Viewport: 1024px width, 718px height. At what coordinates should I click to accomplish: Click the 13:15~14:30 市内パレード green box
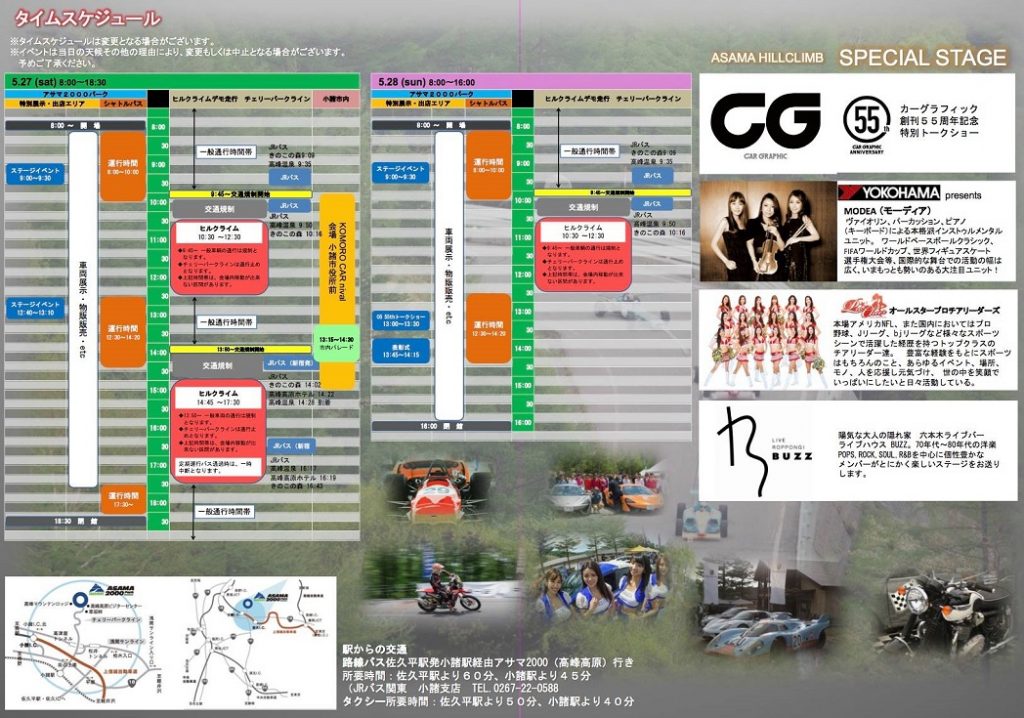pyautogui.click(x=336, y=343)
